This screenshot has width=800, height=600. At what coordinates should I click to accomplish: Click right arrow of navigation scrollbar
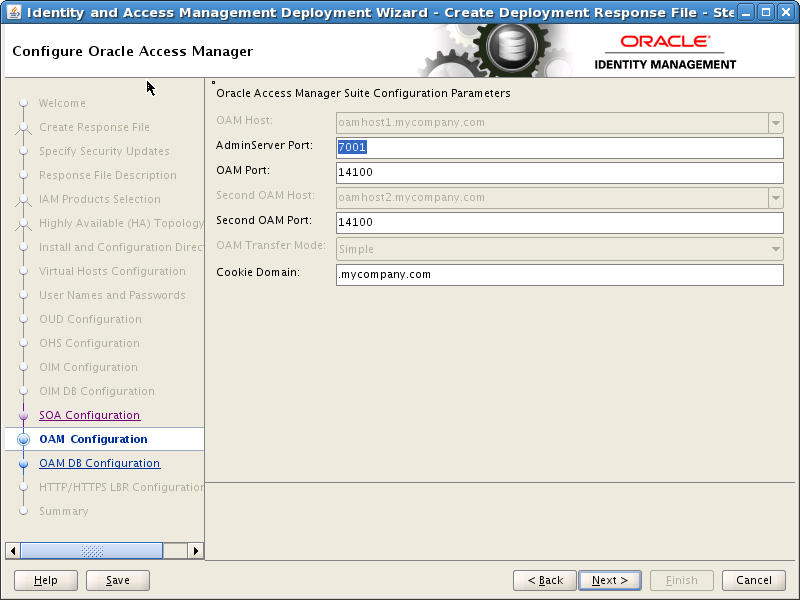pos(195,551)
